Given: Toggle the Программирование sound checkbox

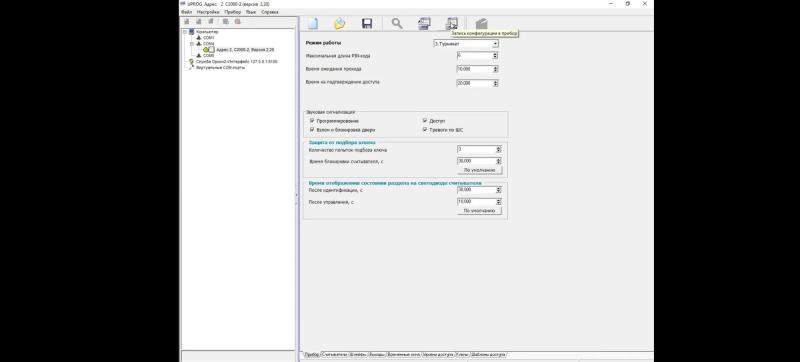Looking at the screenshot, I should 312,121.
